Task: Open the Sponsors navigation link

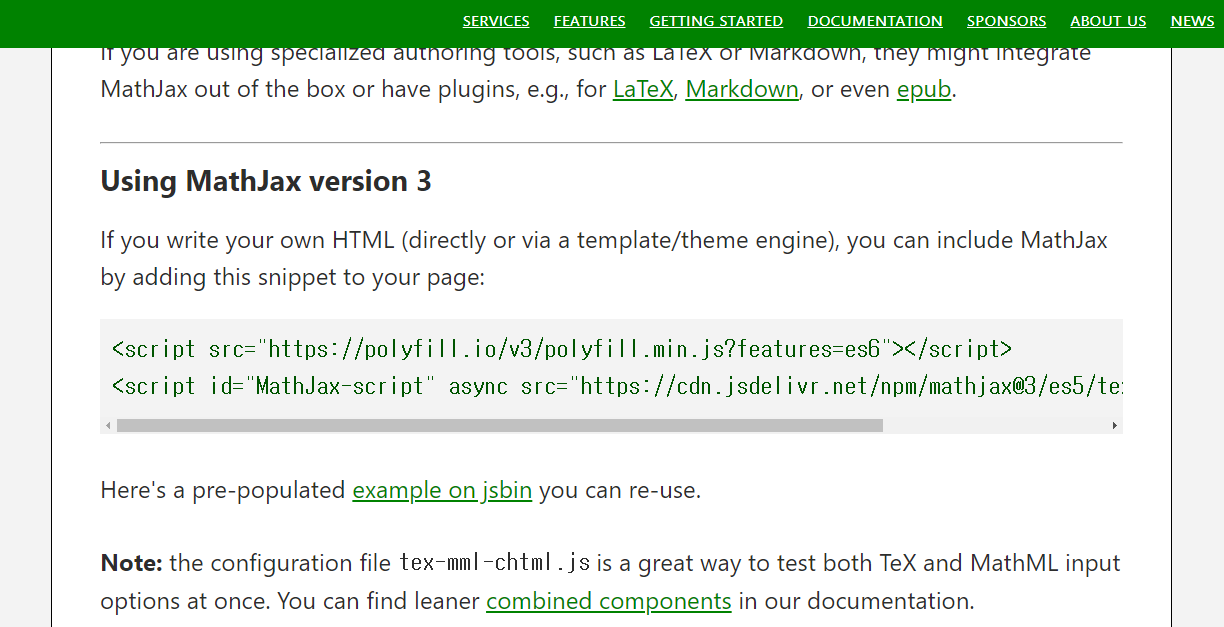Action: (1006, 21)
